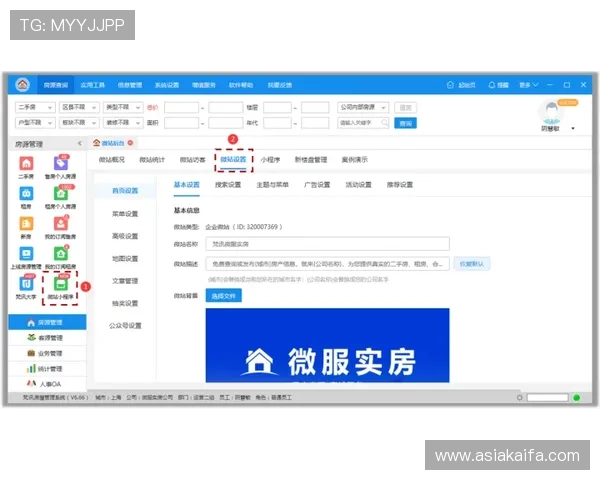Open the 公司内部房源 dropdown

(363, 108)
